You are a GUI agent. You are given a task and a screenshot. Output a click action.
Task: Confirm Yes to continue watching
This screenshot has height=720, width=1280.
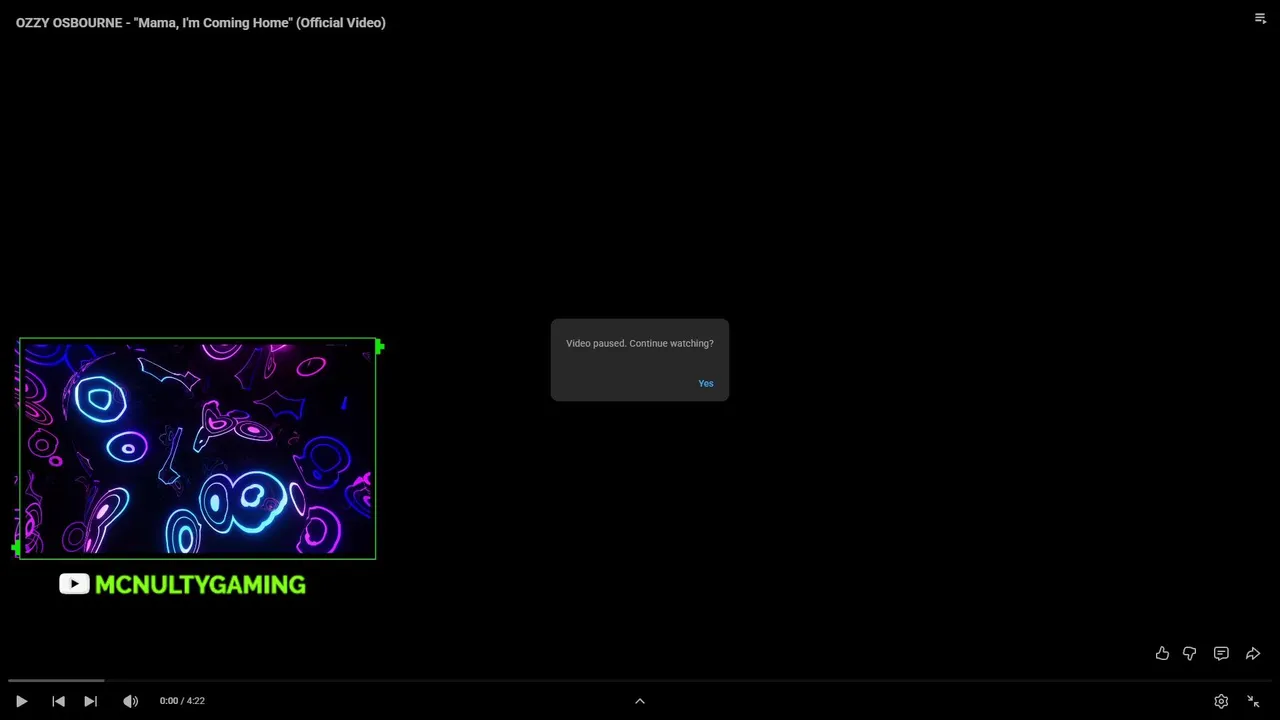(706, 384)
